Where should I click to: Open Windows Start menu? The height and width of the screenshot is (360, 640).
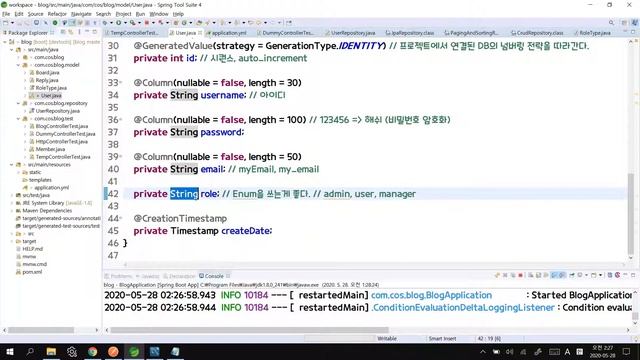[10, 351]
